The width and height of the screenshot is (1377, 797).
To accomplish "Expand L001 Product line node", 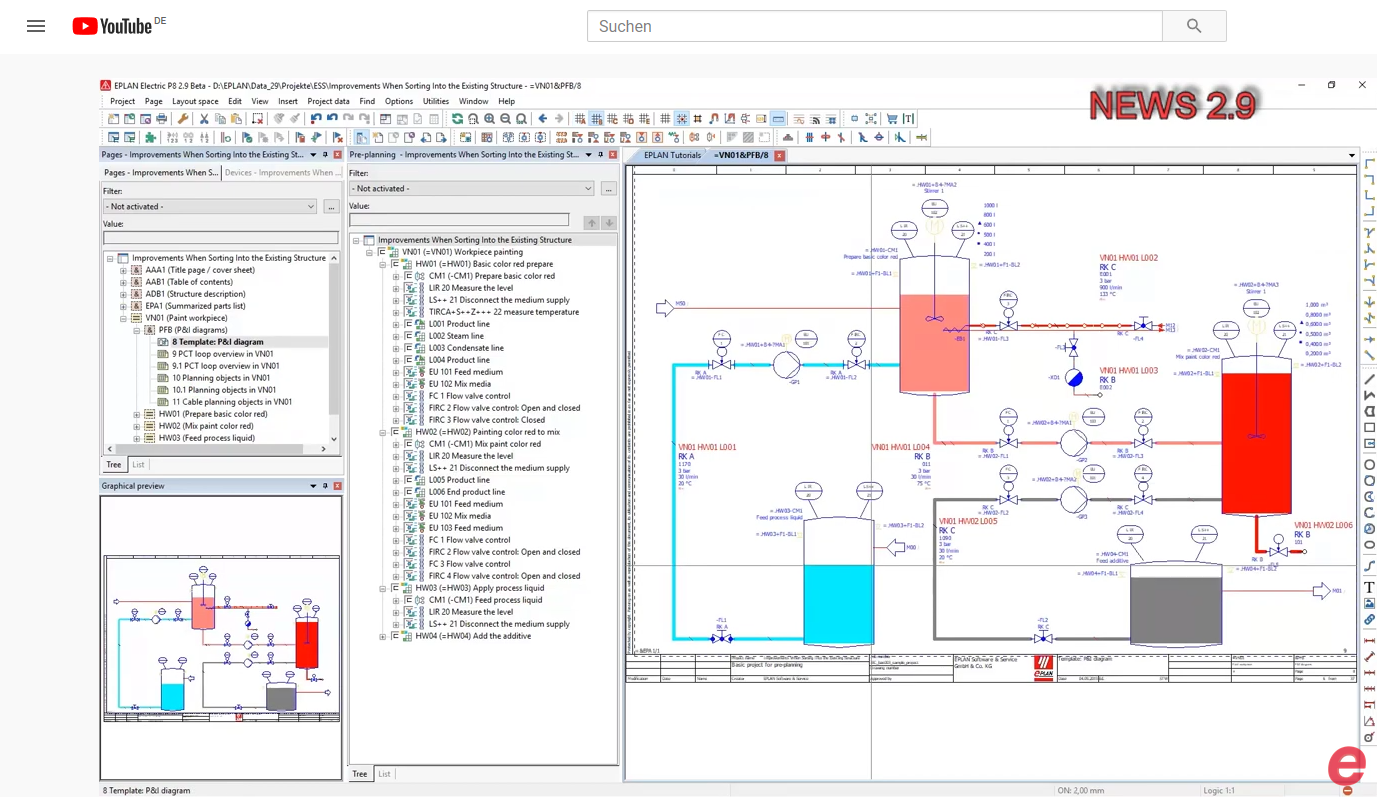I will tap(396, 324).
